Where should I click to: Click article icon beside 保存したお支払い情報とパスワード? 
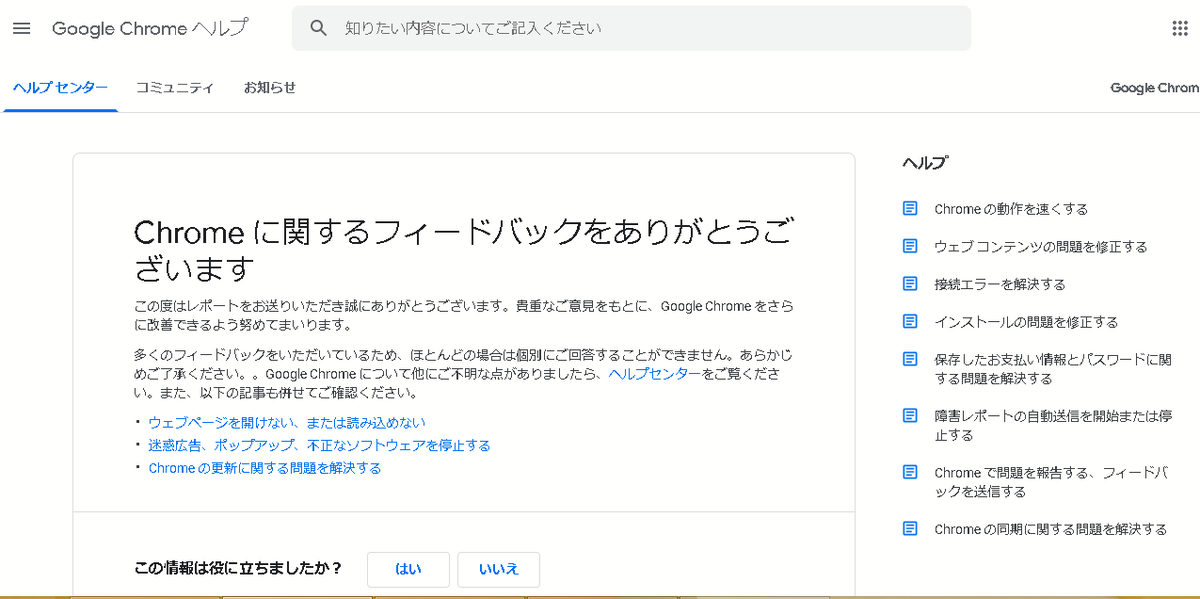coord(910,358)
